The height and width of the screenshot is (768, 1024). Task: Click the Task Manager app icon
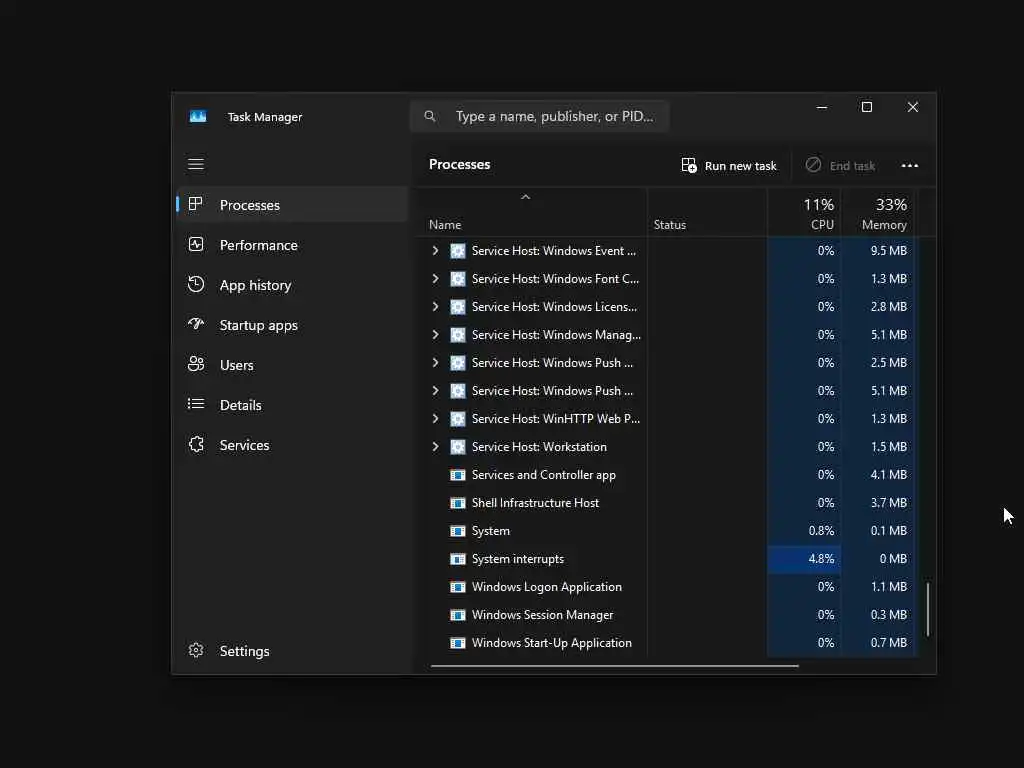(x=198, y=116)
